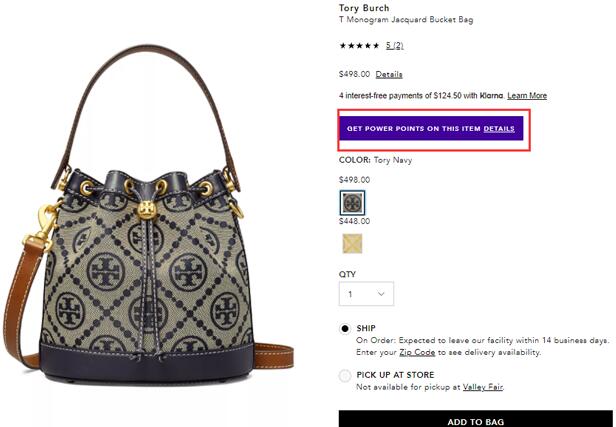The height and width of the screenshot is (427, 616).
Task: Click the $448.00 price above the beige swatch
Action: pyautogui.click(x=354, y=222)
